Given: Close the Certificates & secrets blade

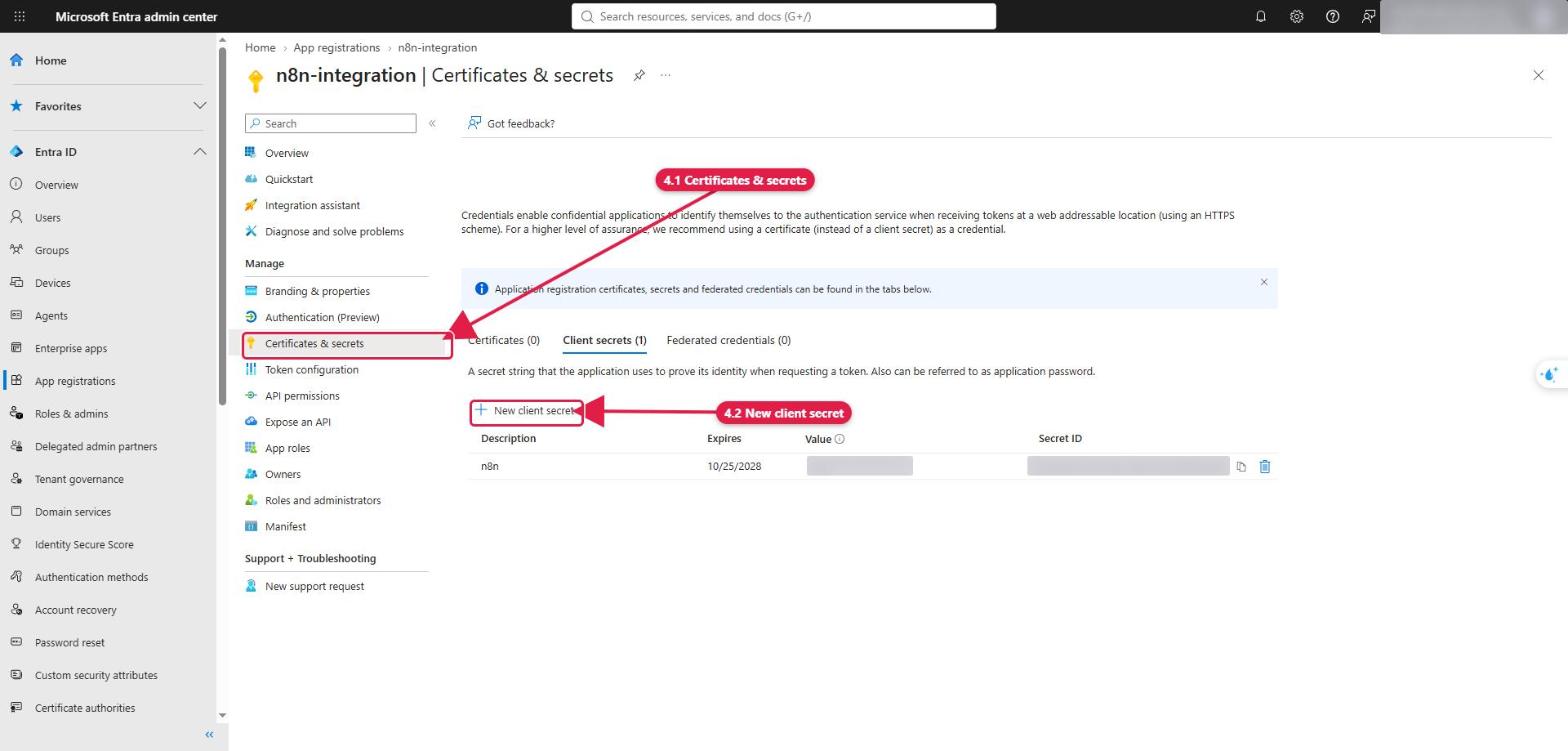Looking at the screenshot, I should [x=1538, y=75].
